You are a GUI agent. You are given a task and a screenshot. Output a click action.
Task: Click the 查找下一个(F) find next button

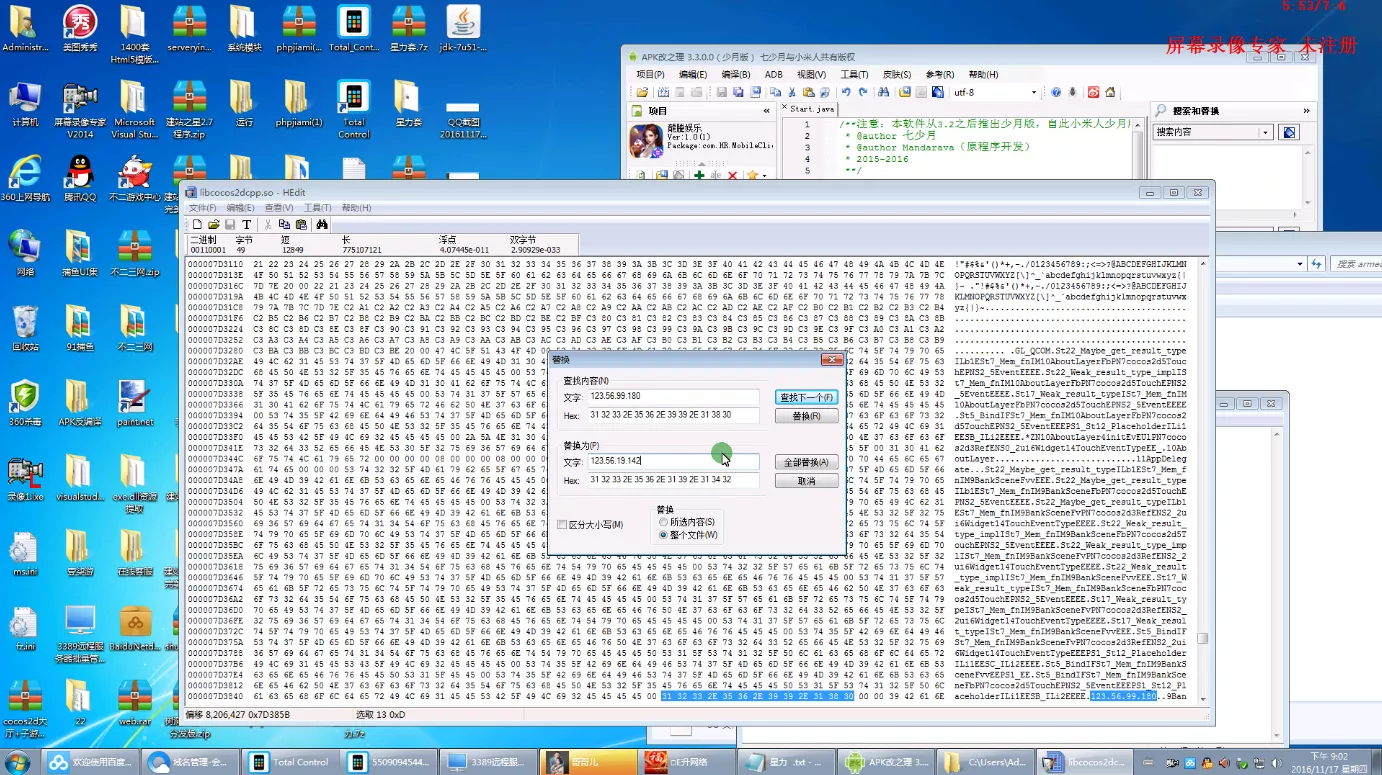click(x=806, y=398)
